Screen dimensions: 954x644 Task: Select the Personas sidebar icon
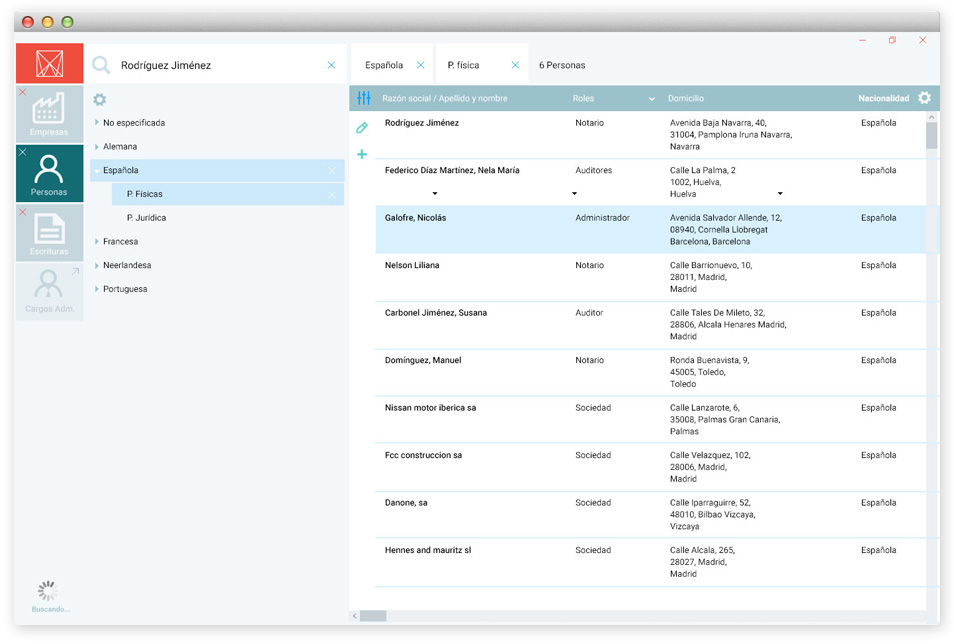[49, 172]
